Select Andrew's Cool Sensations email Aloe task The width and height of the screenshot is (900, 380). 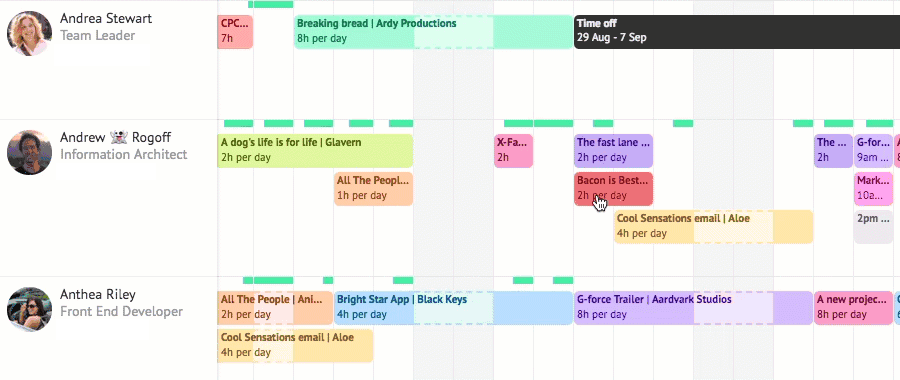pyautogui.click(x=713, y=227)
